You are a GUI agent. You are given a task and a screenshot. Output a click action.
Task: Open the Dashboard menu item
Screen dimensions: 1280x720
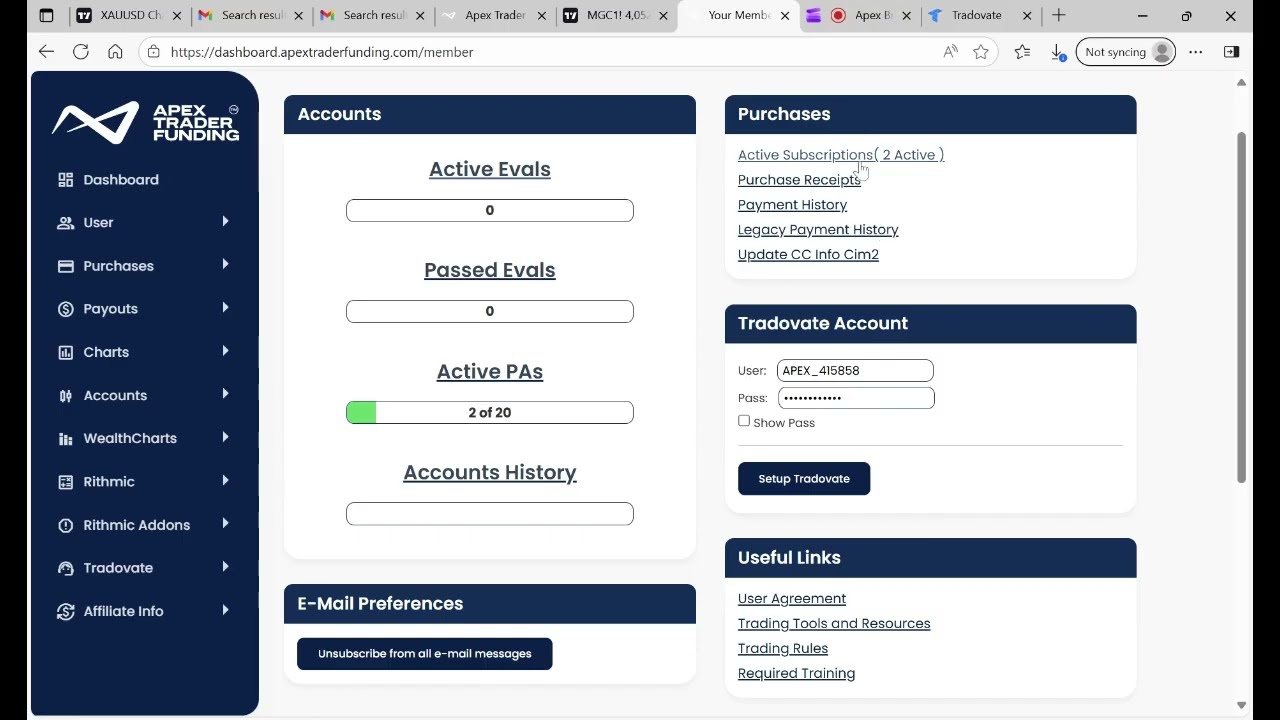pos(121,180)
